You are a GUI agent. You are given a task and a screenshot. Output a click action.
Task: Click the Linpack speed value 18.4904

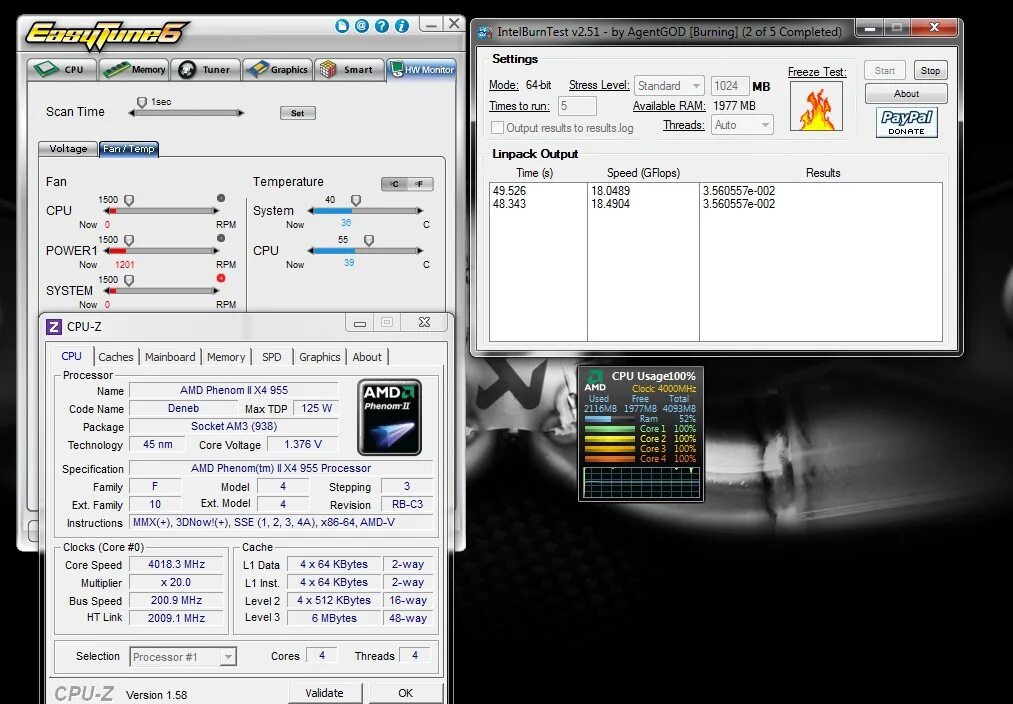[x=610, y=203]
